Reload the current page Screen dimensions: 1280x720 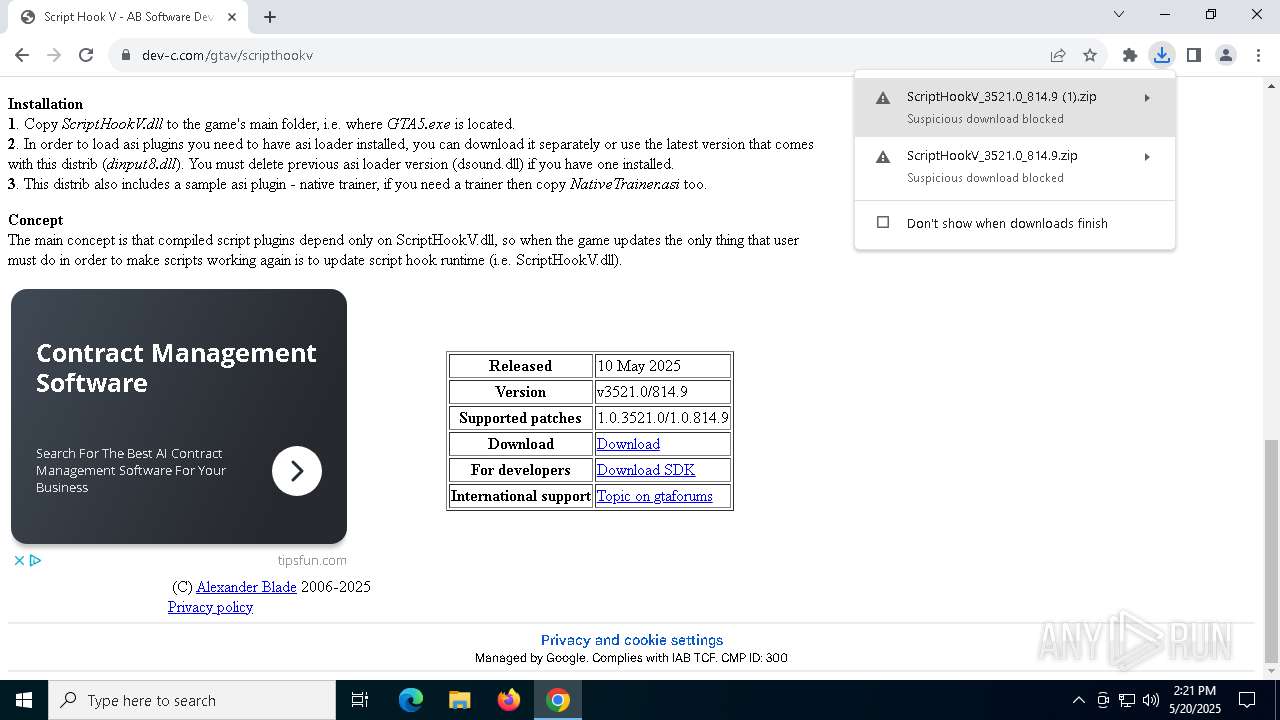click(x=86, y=55)
